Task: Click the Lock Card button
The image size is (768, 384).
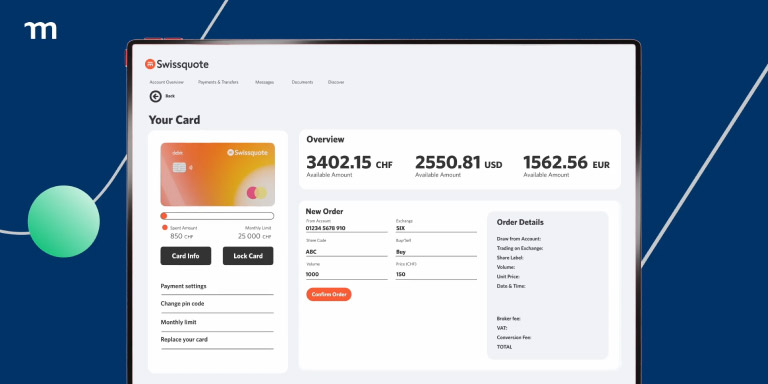Action: click(x=248, y=256)
